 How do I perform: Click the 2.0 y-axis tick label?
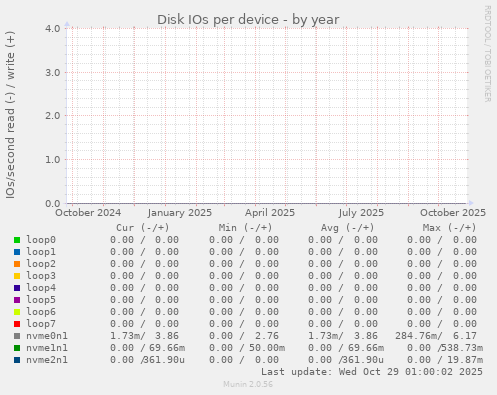[53, 116]
